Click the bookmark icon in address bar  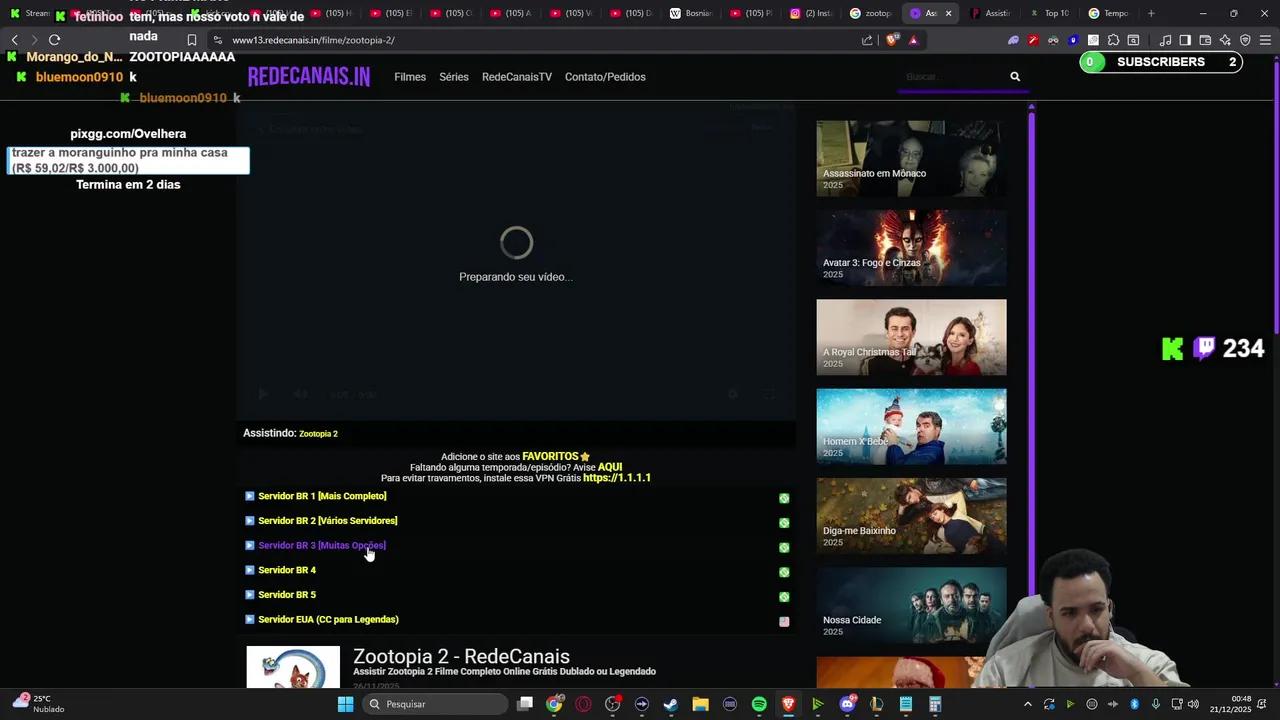pos(192,40)
